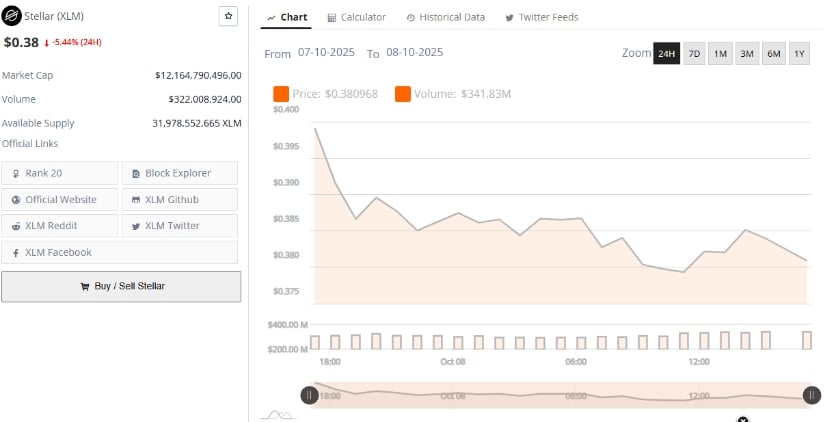The width and height of the screenshot is (825, 422).
Task: Open the XLM Github link
Action: click(x=180, y=199)
